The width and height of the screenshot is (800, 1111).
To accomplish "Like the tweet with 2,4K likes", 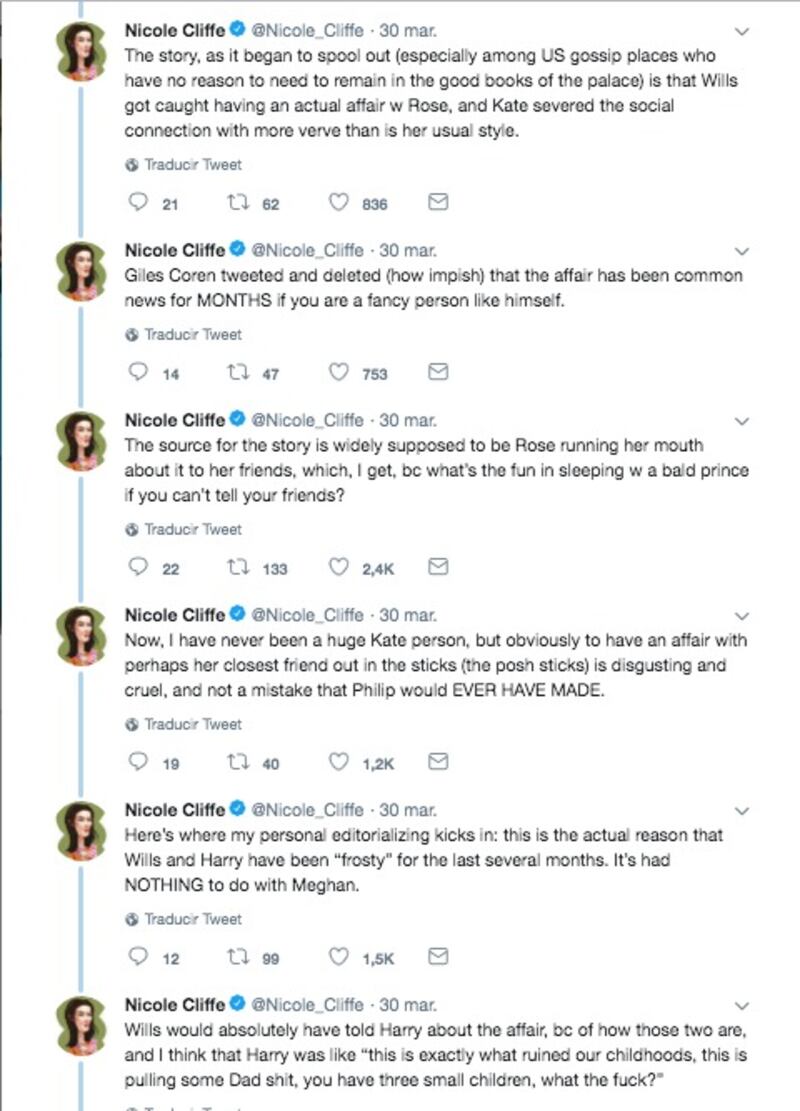I will [339, 567].
